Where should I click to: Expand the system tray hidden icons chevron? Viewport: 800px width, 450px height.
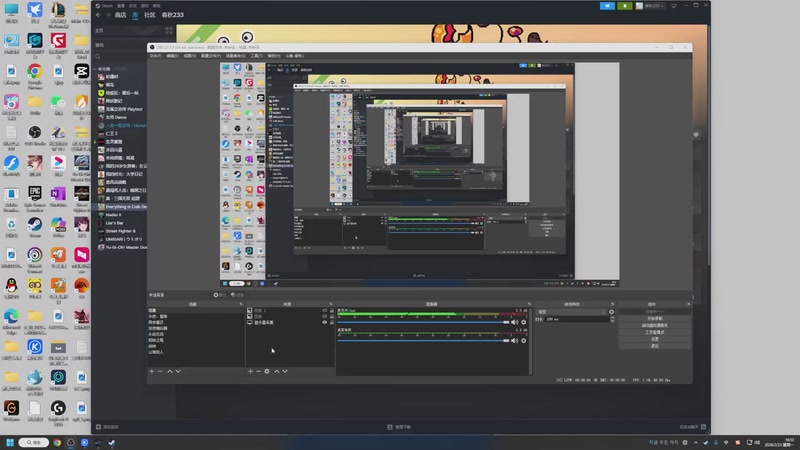(695, 442)
